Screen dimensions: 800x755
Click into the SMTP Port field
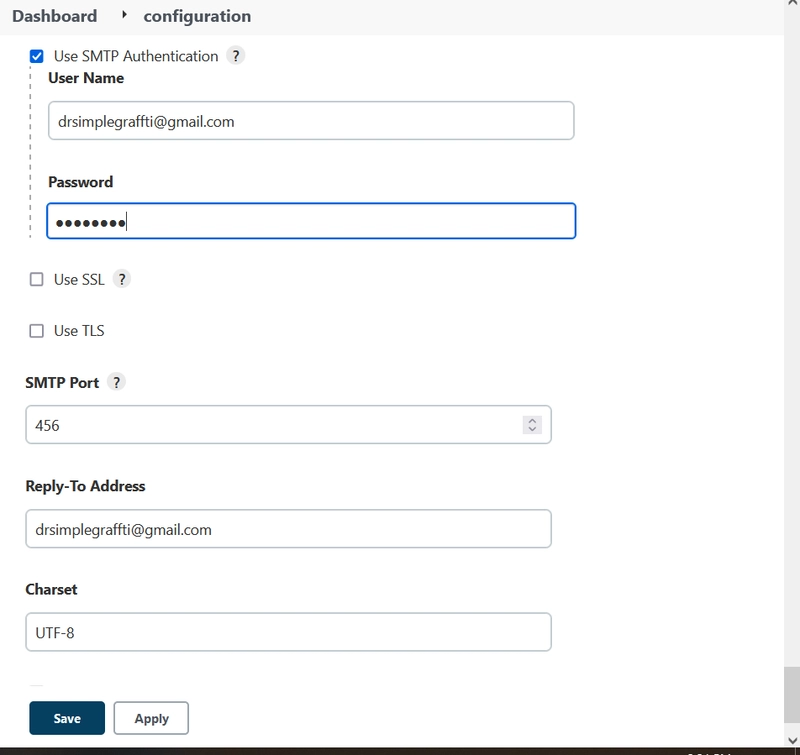[288, 425]
